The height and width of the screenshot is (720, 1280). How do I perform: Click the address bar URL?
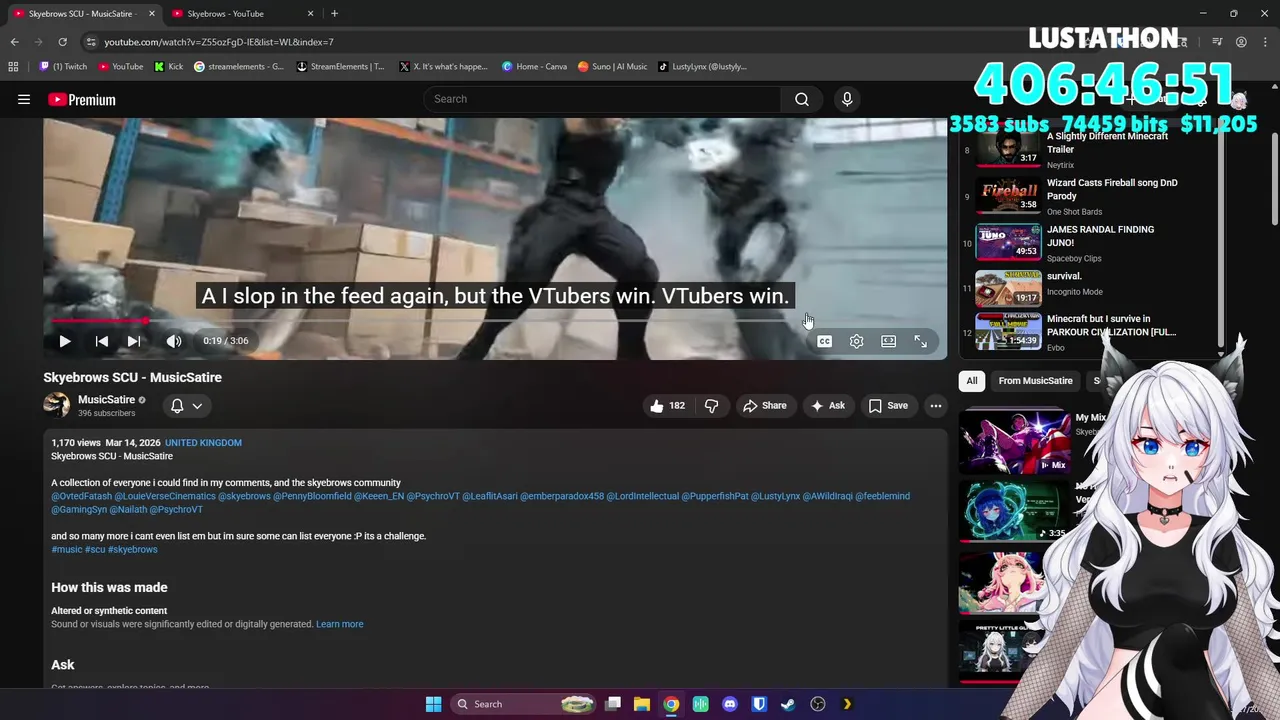coord(219,42)
